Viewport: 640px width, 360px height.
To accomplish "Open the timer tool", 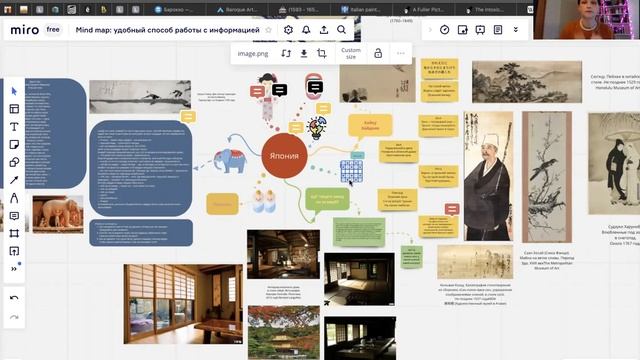I will (x=444, y=30).
